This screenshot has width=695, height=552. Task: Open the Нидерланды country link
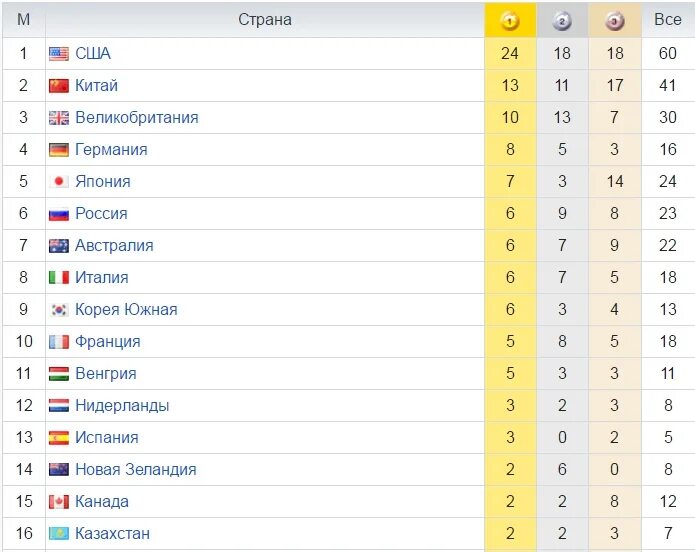[x=122, y=405]
